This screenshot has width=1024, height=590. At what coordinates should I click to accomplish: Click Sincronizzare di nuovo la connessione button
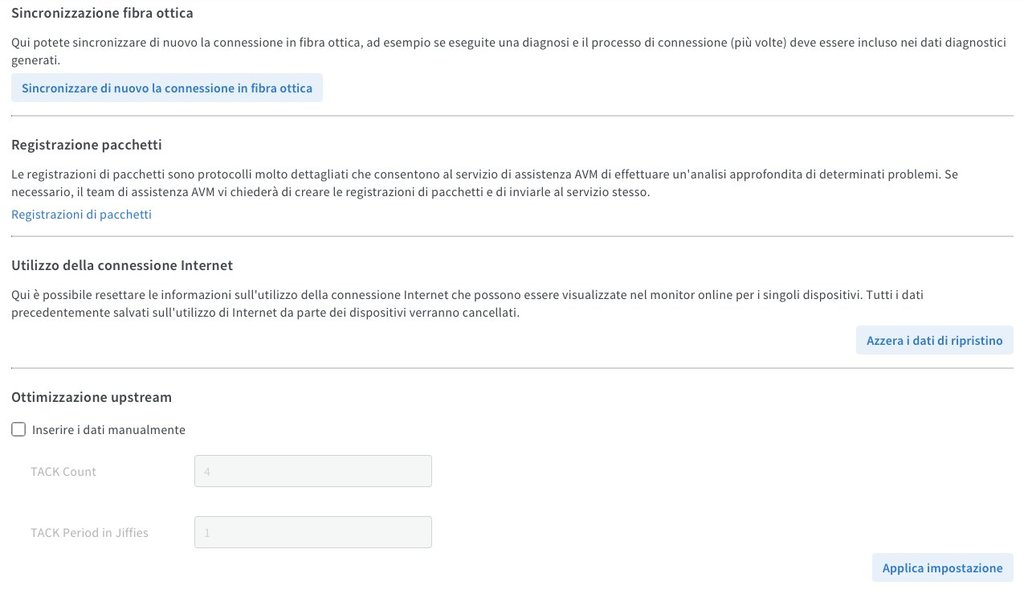(167, 88)
